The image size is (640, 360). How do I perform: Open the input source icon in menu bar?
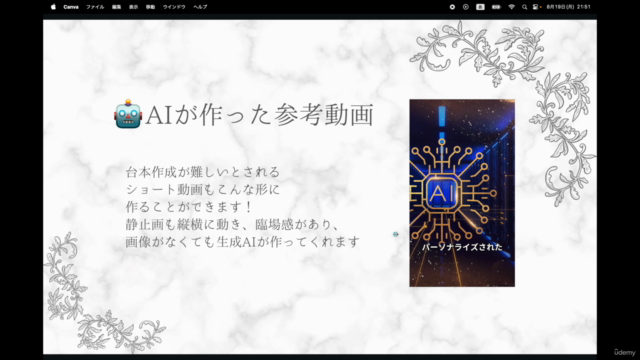point(480,7)
